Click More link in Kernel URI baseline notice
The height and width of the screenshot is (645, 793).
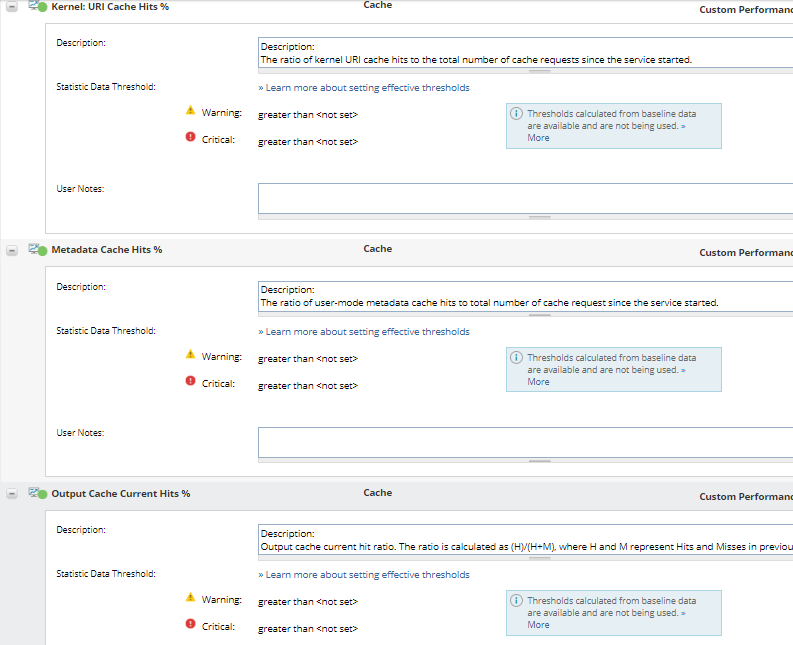[538, 138]
